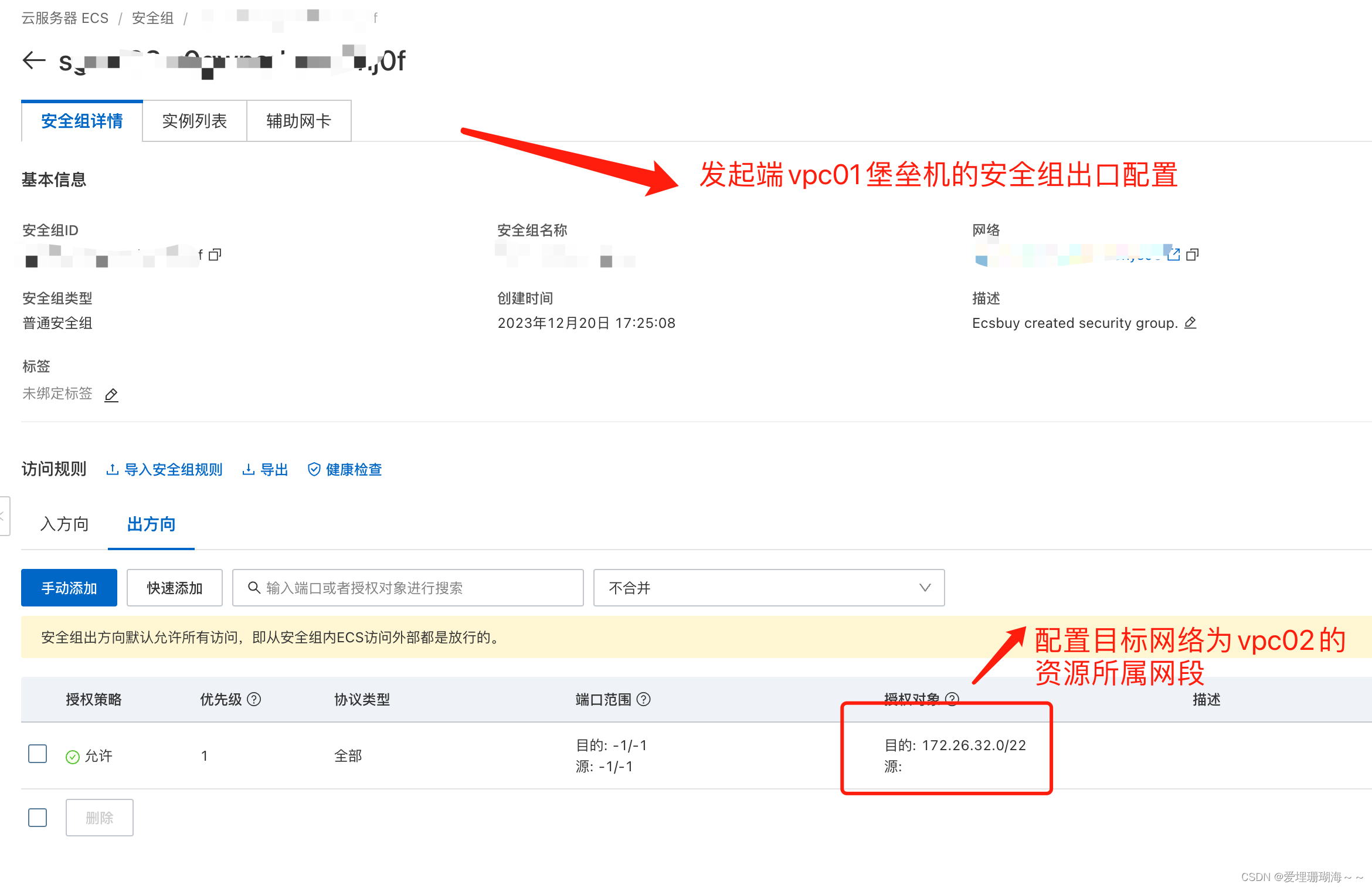Copy the network VPC ID

coord(1193,255)
